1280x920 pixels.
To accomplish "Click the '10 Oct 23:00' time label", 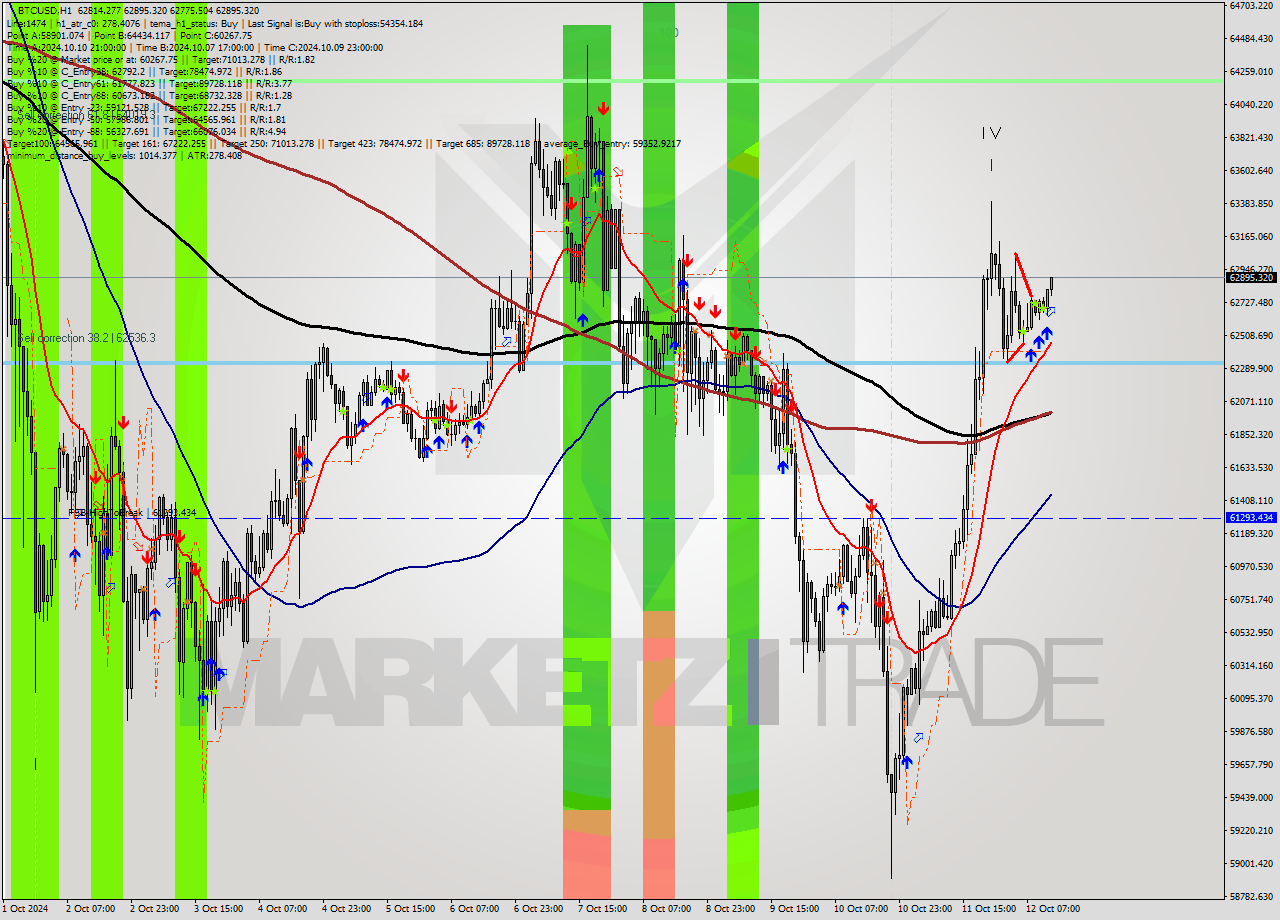I will coord(925,909).
